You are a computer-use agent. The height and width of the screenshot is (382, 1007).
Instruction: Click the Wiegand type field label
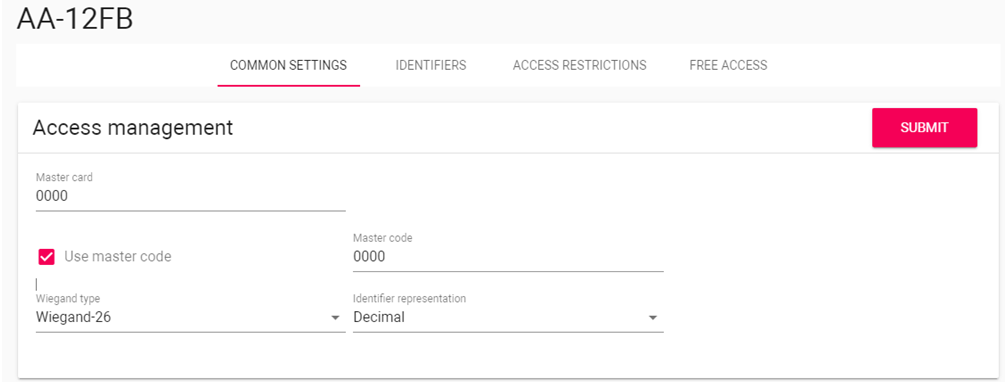68,299
